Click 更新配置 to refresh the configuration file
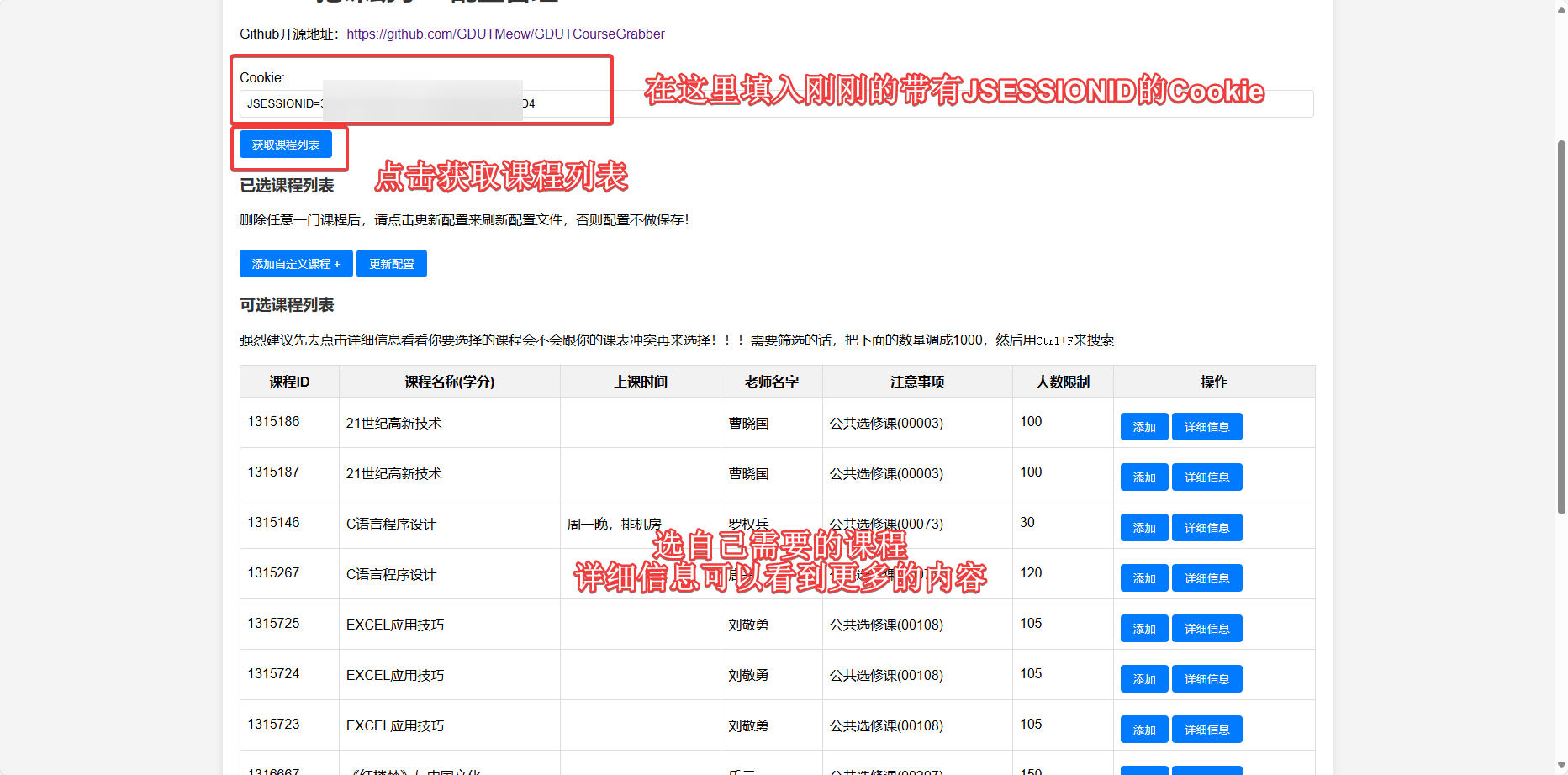The width and height of the screenshot is (1568, 775). (x=391, y=263)
